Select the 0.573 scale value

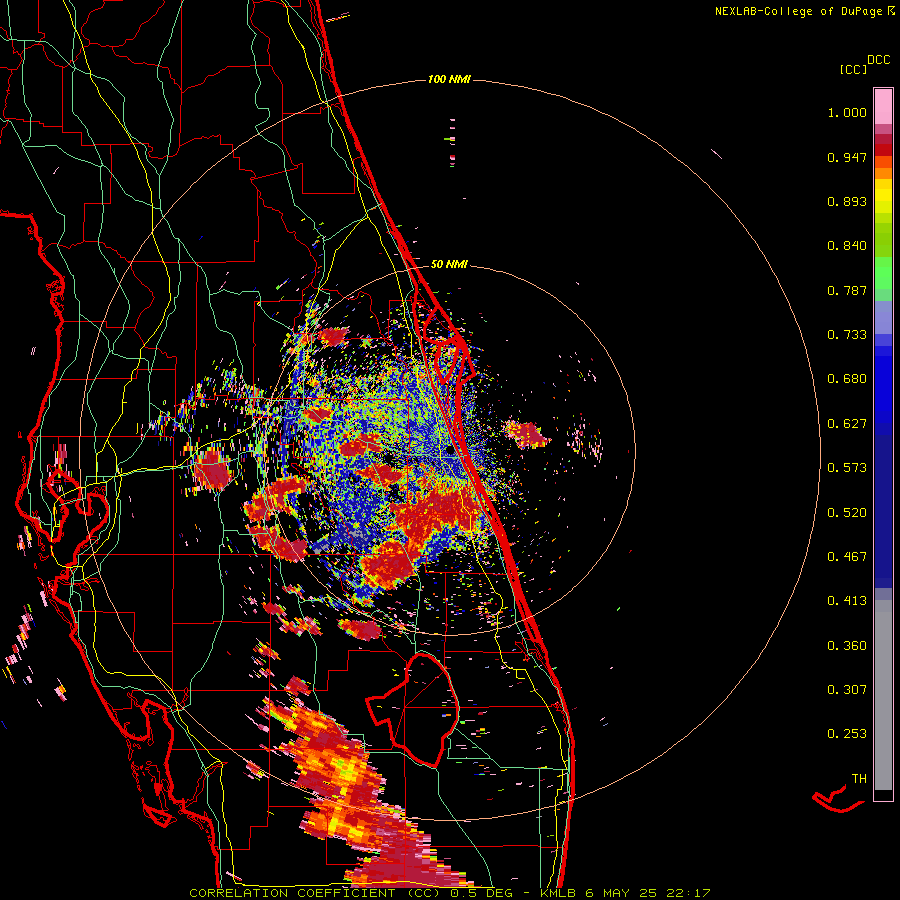(847, 468)
